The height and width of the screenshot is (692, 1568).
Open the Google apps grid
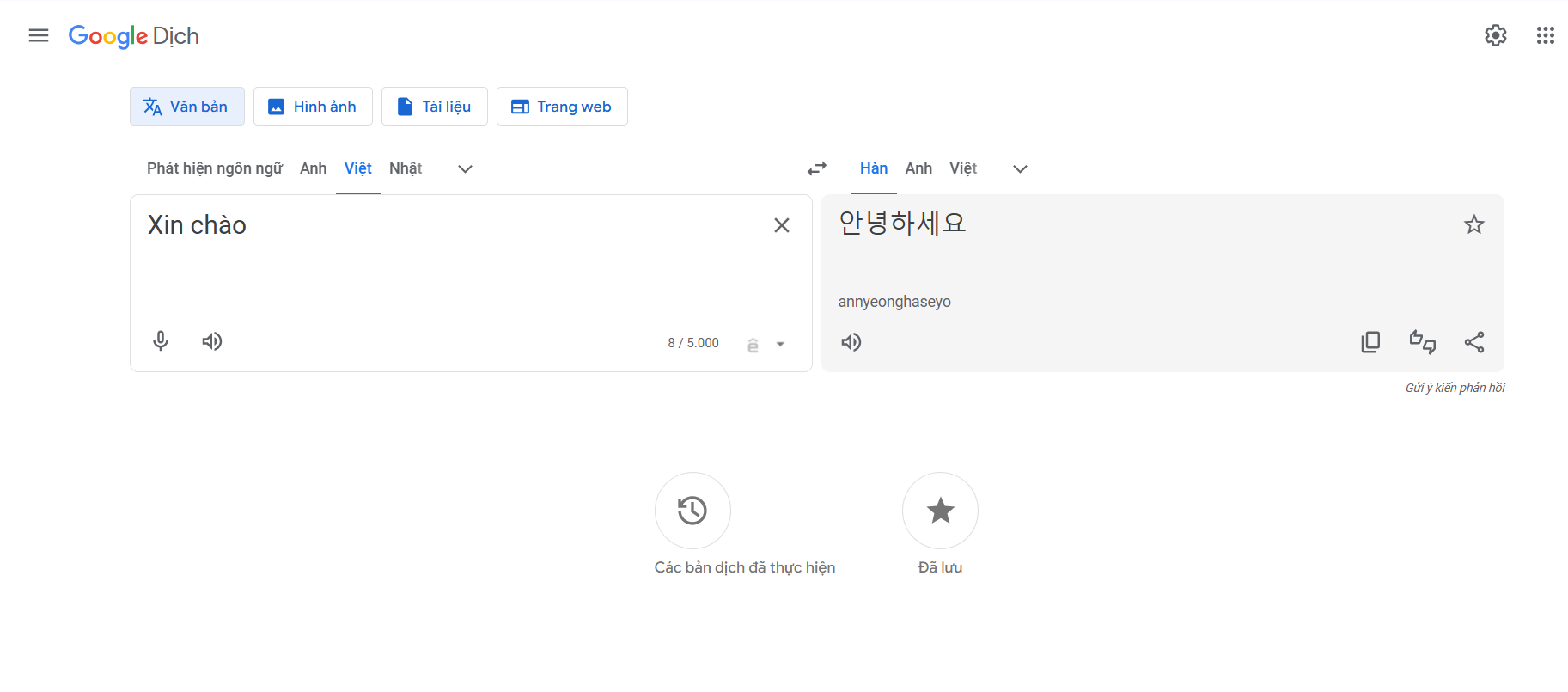click(1546, 35)
